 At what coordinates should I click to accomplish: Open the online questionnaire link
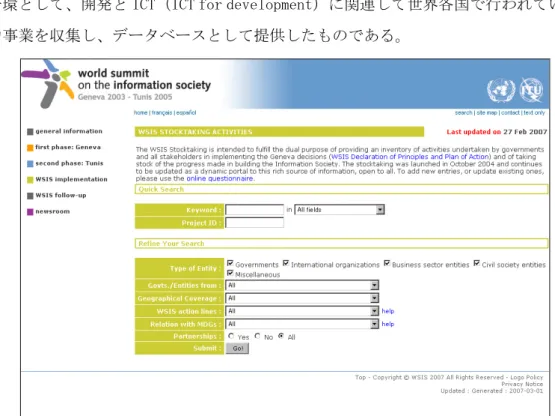220,178
